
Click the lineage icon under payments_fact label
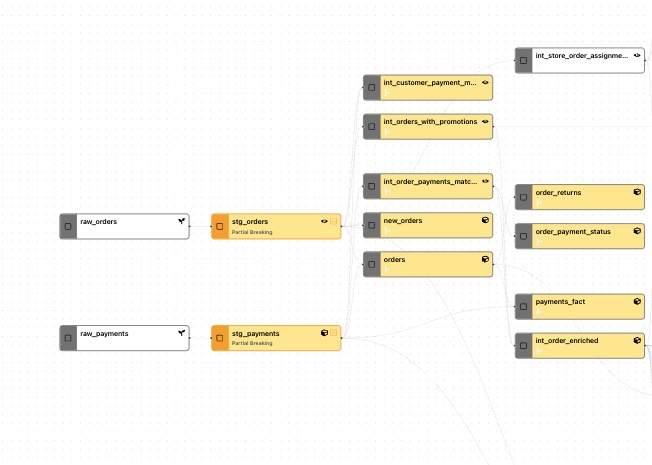point(539,312)
